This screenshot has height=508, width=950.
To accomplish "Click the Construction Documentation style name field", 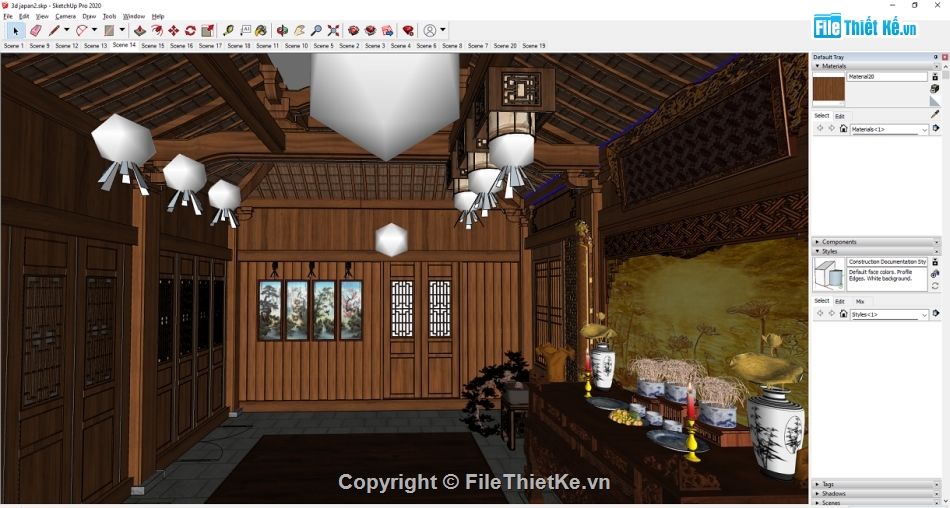I will (x=887, y=262).
